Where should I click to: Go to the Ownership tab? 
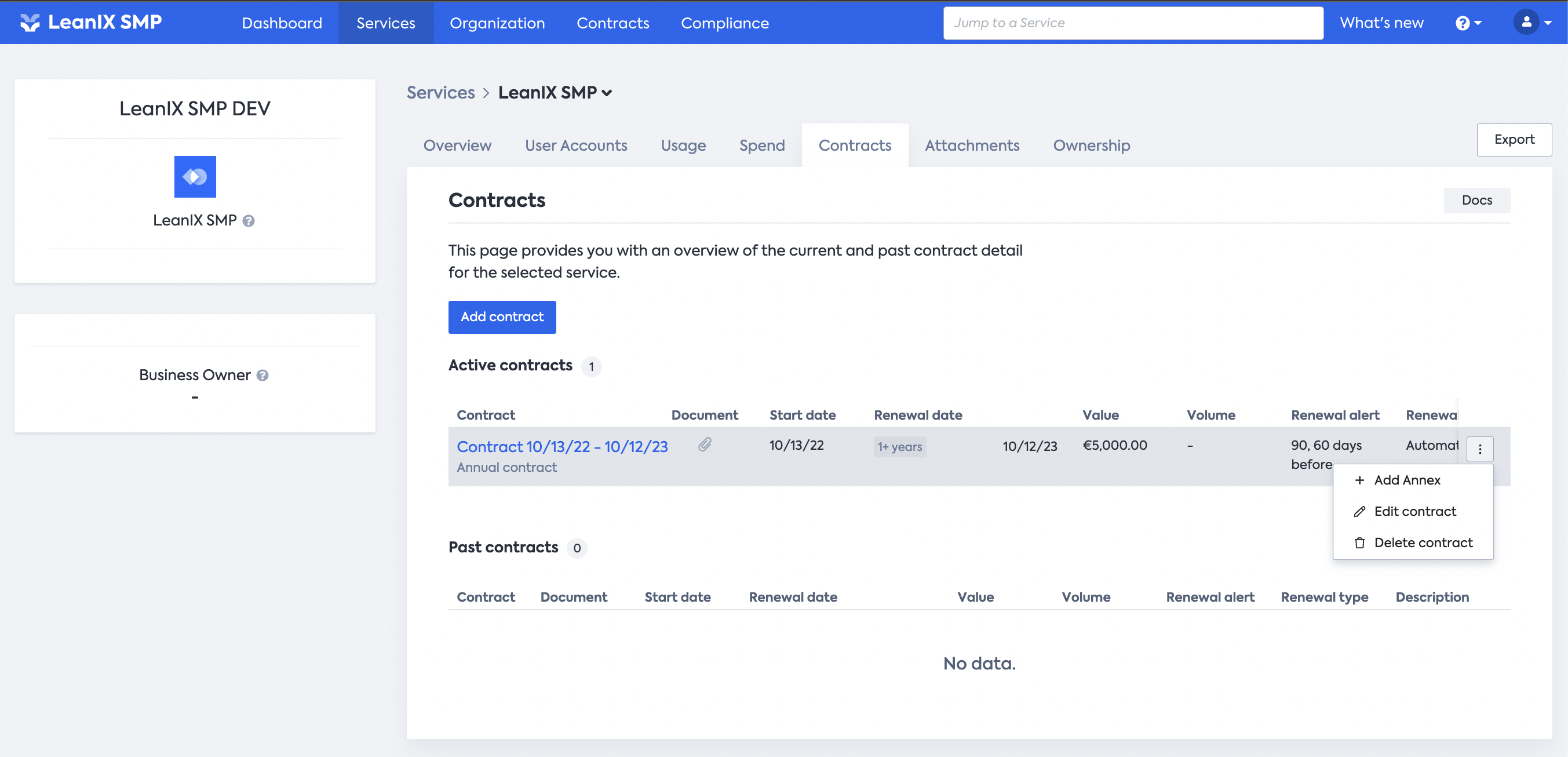point(1091,145)
